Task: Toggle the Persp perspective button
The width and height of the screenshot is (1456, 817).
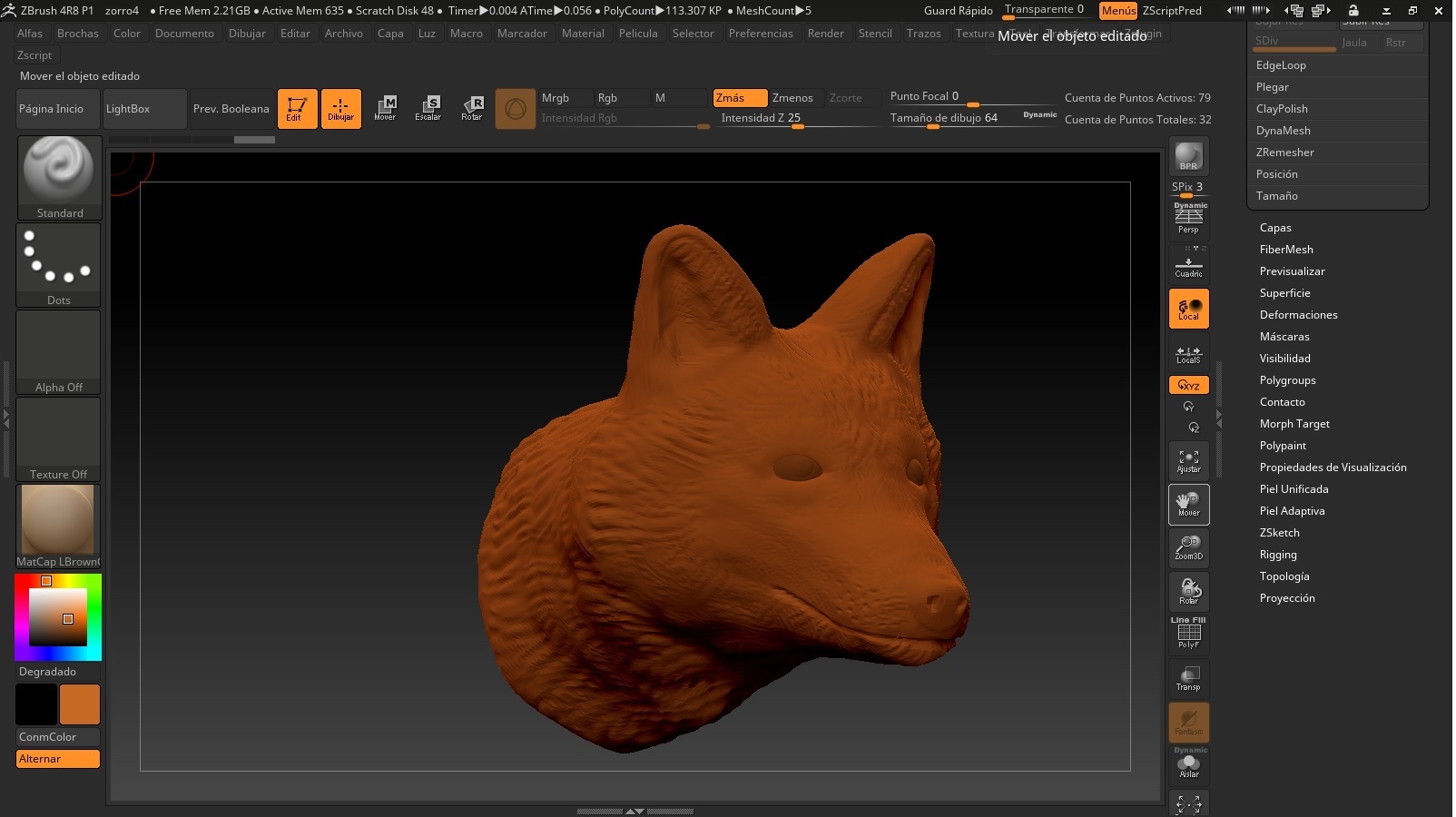Action: point(1189,219)
